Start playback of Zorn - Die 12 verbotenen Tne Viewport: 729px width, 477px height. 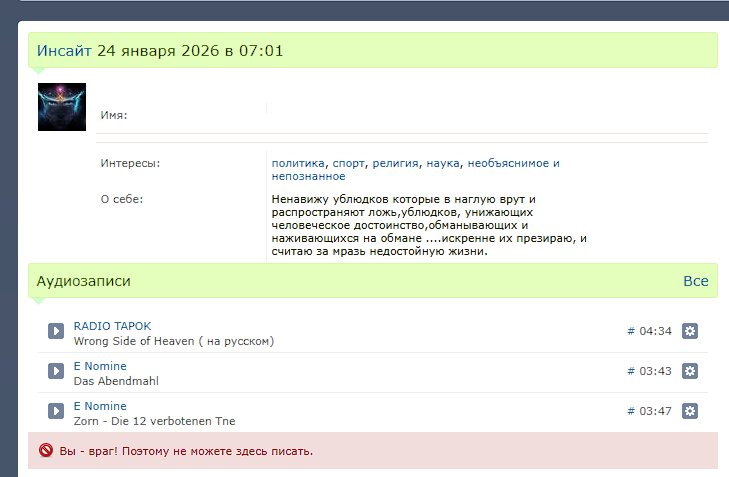pos(56,411)
